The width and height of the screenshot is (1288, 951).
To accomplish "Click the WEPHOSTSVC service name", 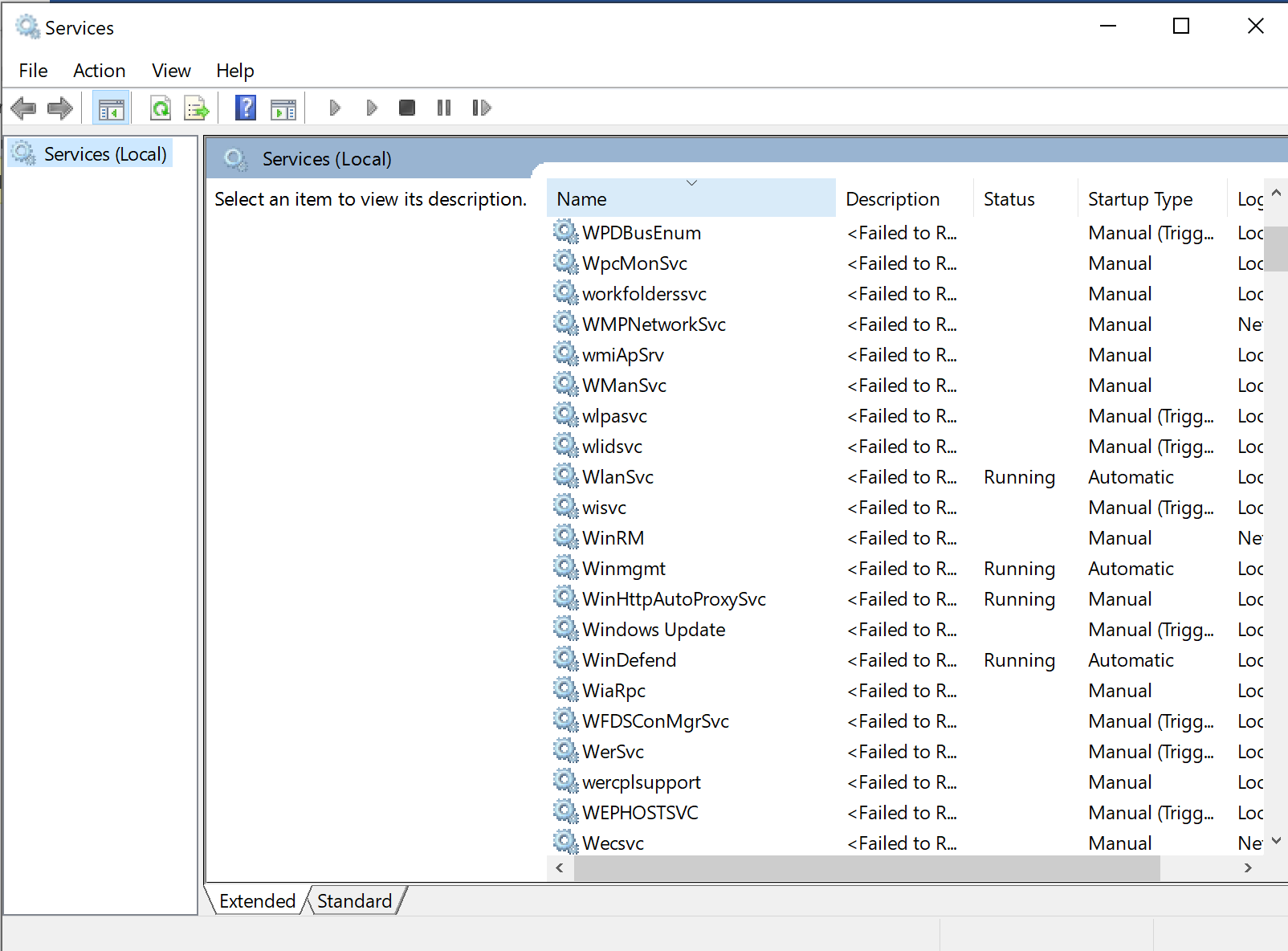I will click(641, 813).
